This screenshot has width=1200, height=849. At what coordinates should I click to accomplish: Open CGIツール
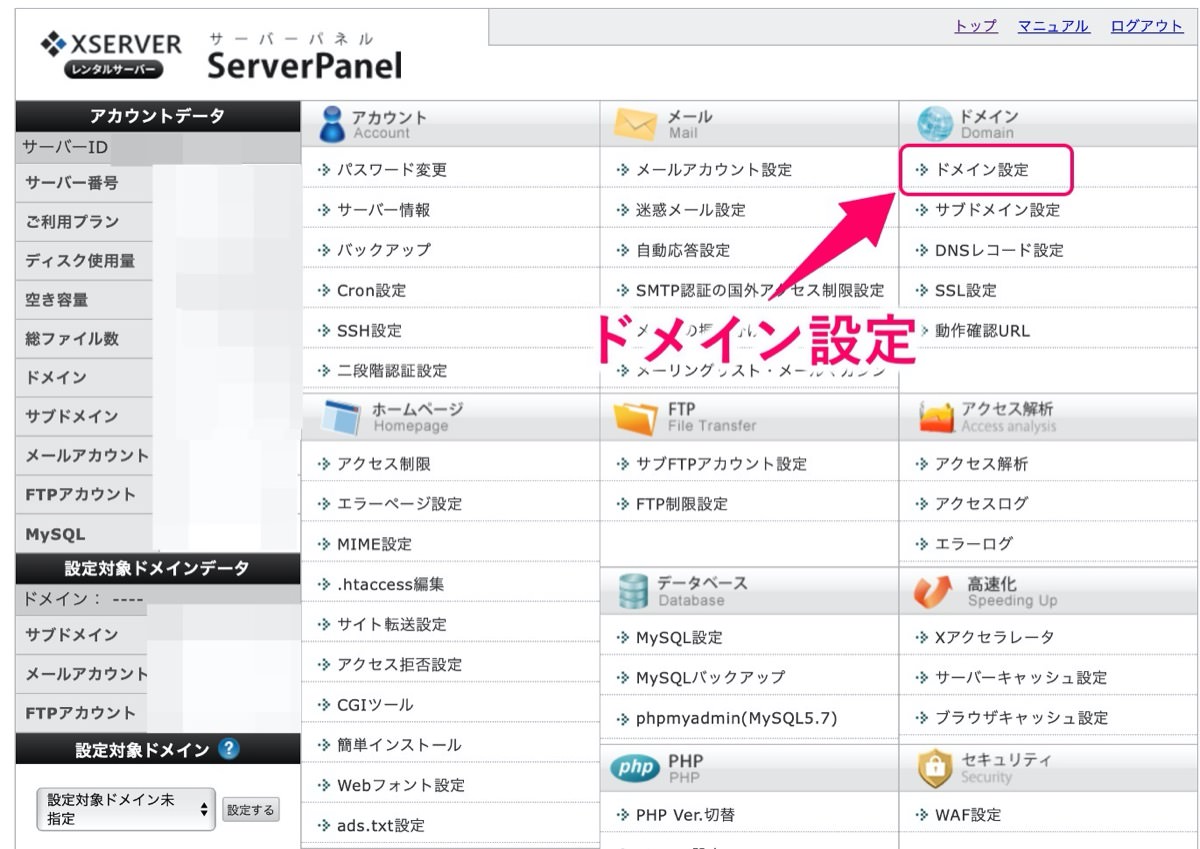(x=375, y=704)
